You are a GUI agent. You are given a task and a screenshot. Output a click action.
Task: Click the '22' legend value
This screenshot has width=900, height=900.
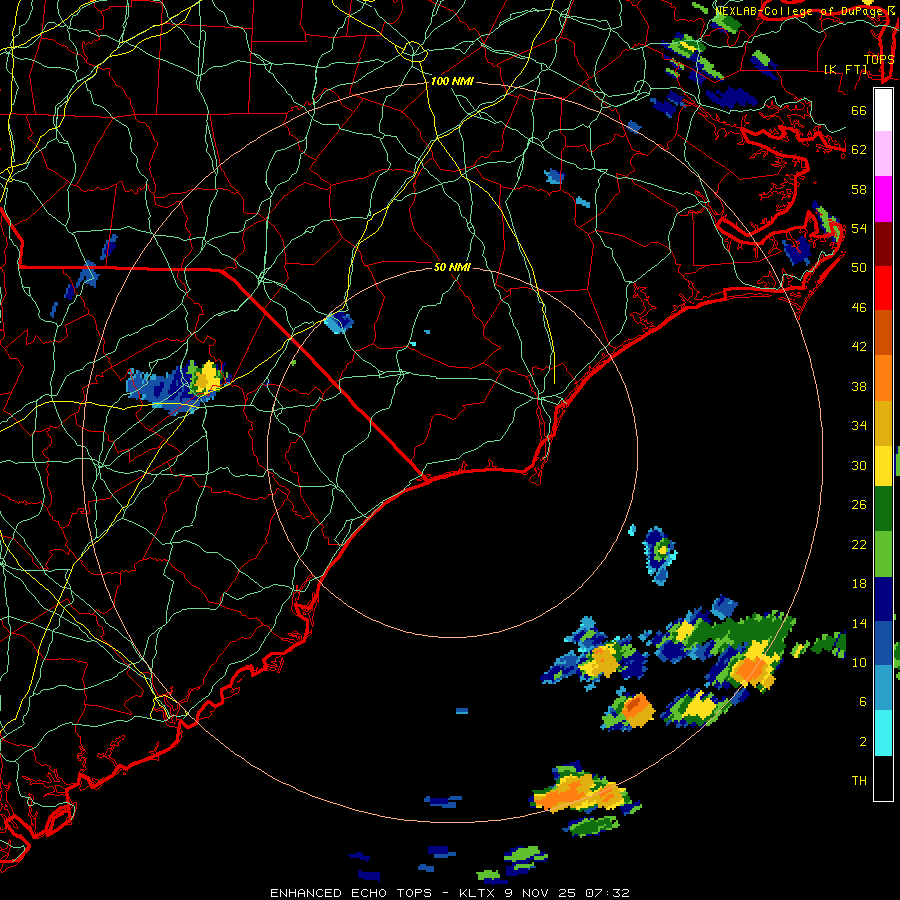(859, 544)
